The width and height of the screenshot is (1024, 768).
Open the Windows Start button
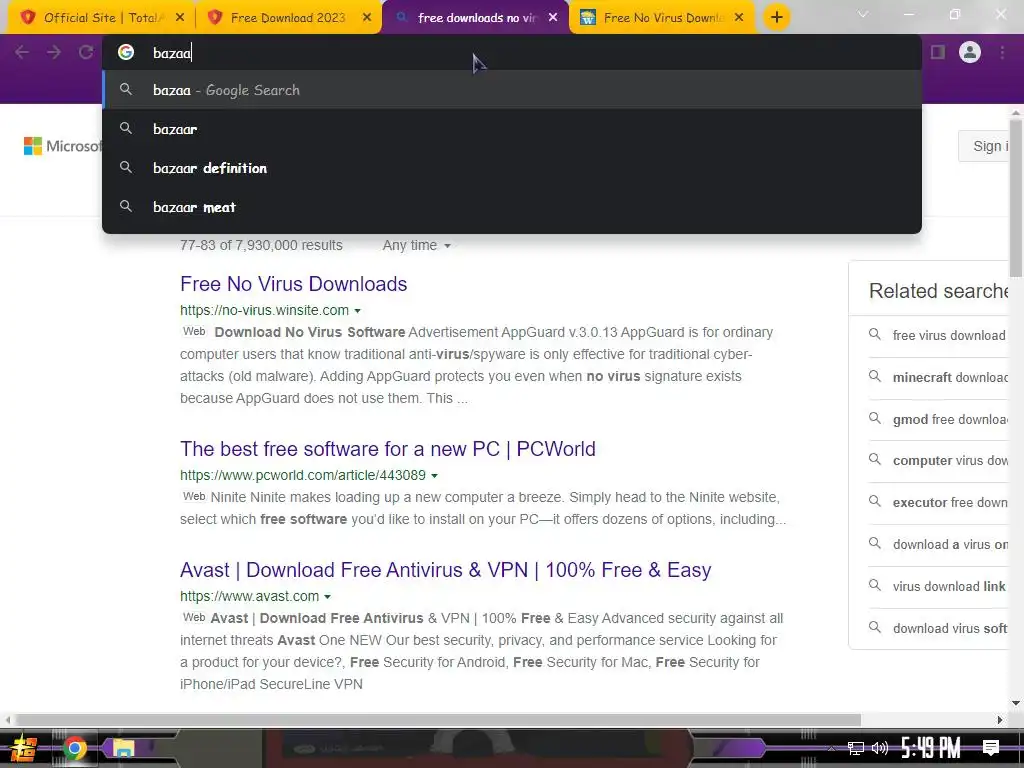[x=24, y=748]
